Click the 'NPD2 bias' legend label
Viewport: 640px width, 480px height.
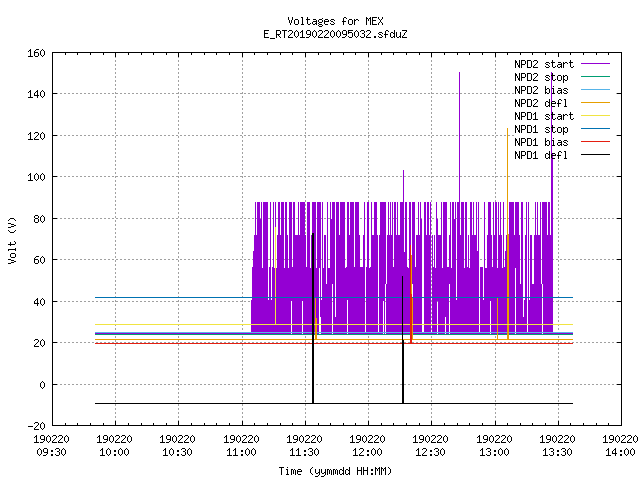click(541, 90)
